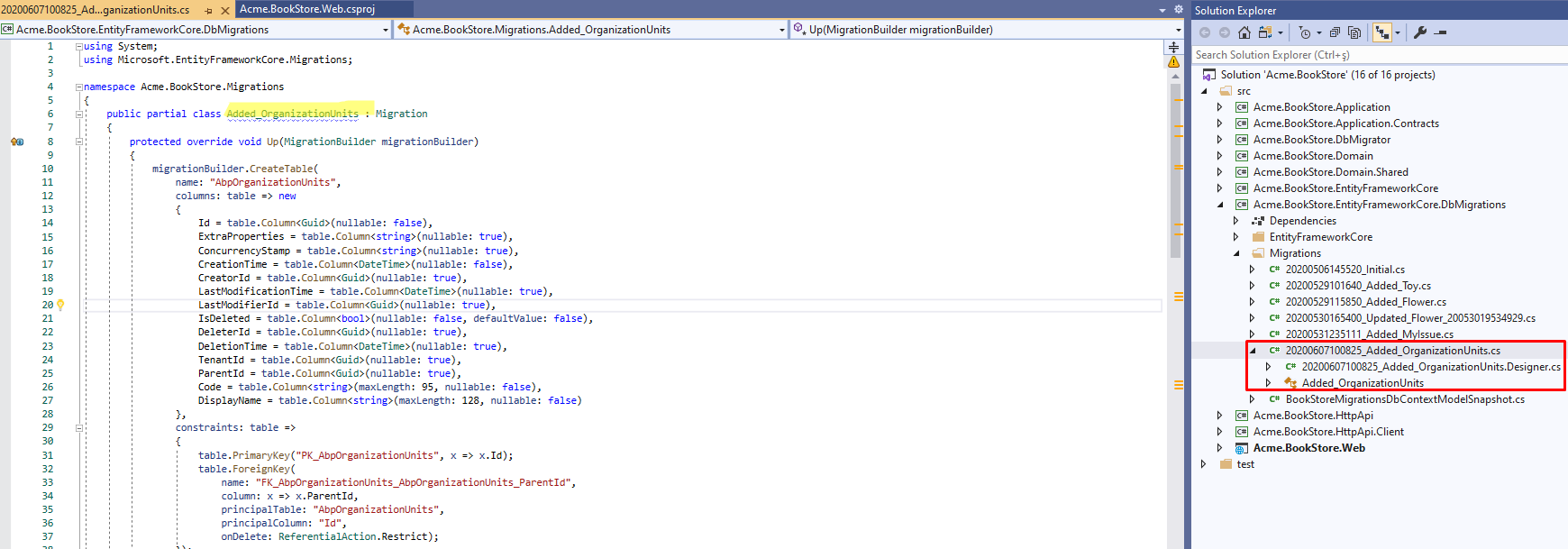
Task: Click the lightbulb quick actions icon
Action: coord(60,305)
